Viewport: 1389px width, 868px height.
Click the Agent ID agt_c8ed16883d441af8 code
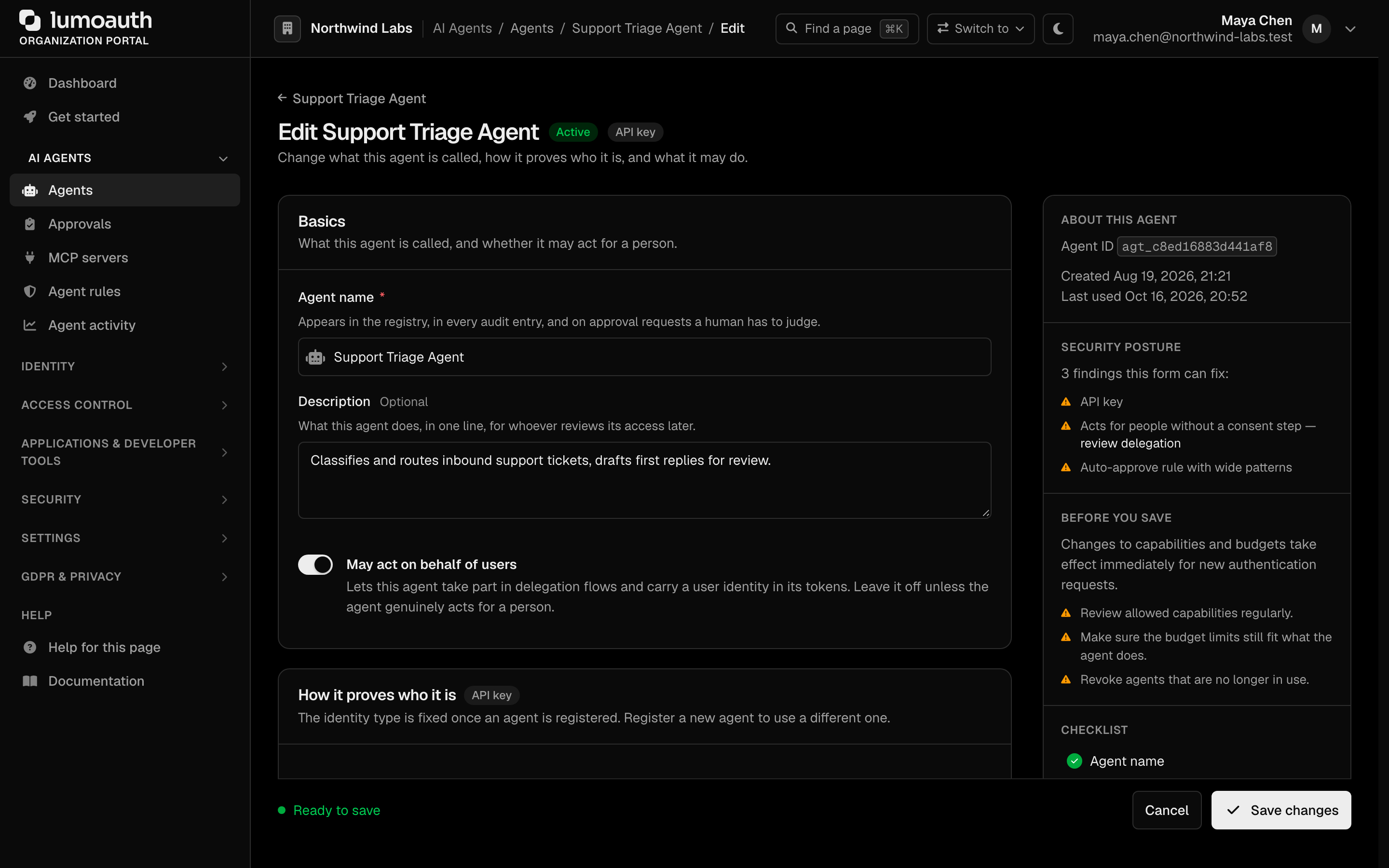(1197, 246)
